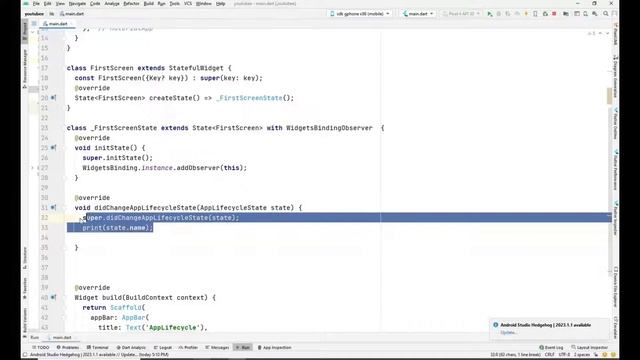Click the override gutter icon at line 25
Image resolution: width=640 pixels, height=360 pixels.
click(x=53, y=148)
